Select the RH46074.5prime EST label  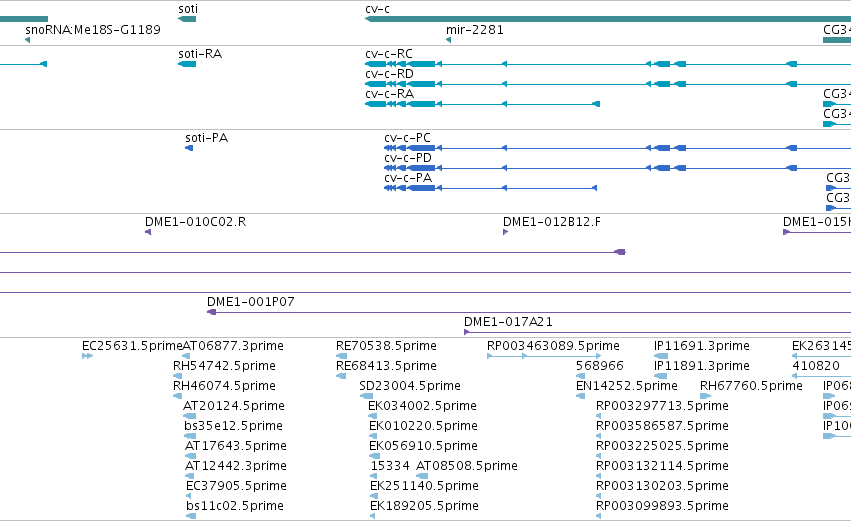point(224,386)
